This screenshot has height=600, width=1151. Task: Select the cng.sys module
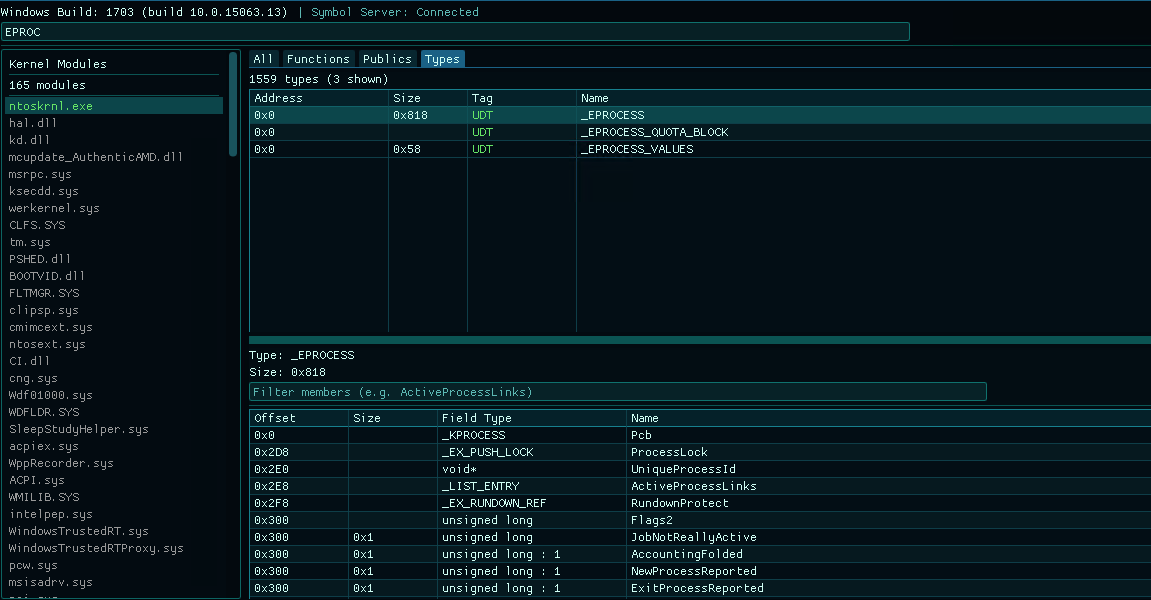[114, 378]
